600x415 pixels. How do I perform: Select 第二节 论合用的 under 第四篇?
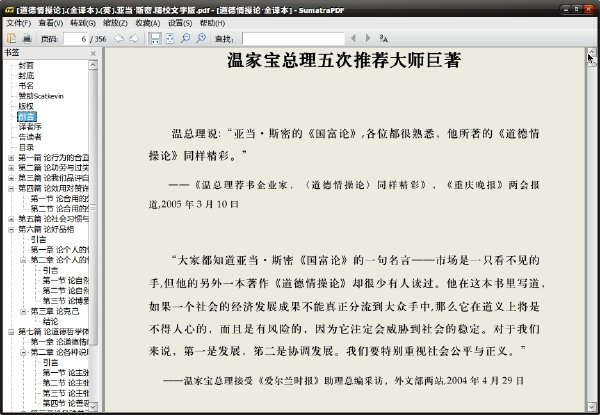coord(59,208)
